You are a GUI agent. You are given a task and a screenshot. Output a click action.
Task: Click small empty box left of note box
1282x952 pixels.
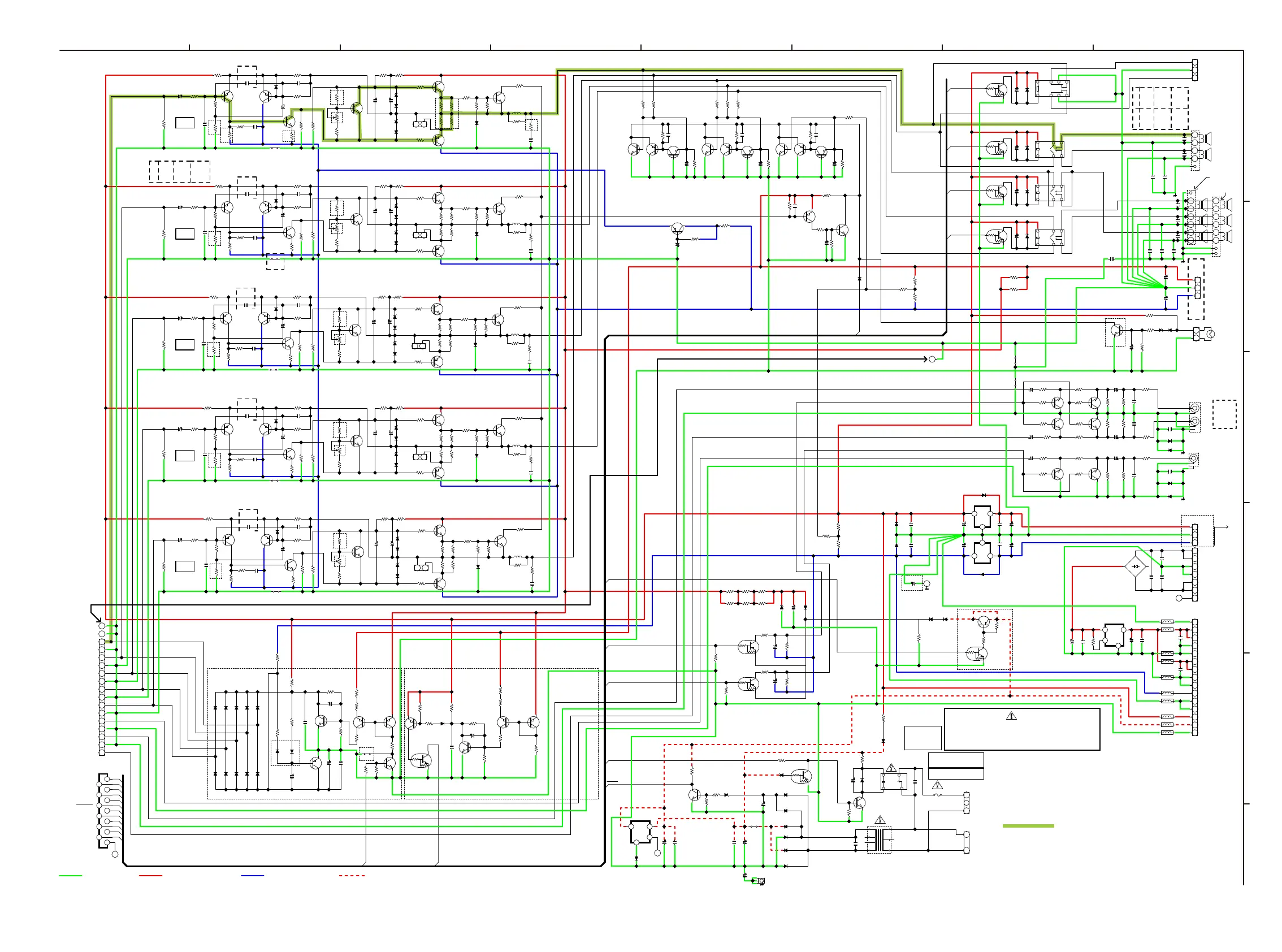[922, 738]
